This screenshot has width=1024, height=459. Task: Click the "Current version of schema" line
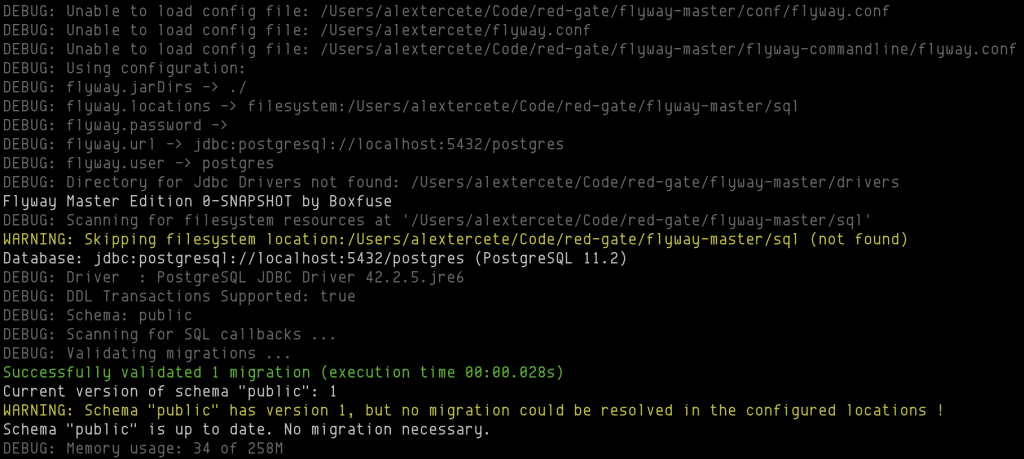(170, 391)
